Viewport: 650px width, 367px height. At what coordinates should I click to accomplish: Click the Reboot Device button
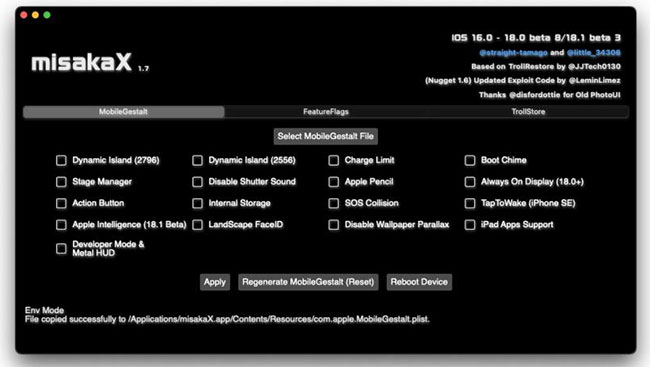click(x=419, y=282)
